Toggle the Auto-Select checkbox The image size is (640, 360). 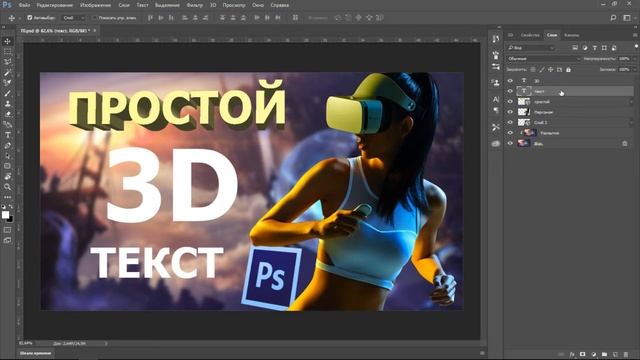coord(29,18)
